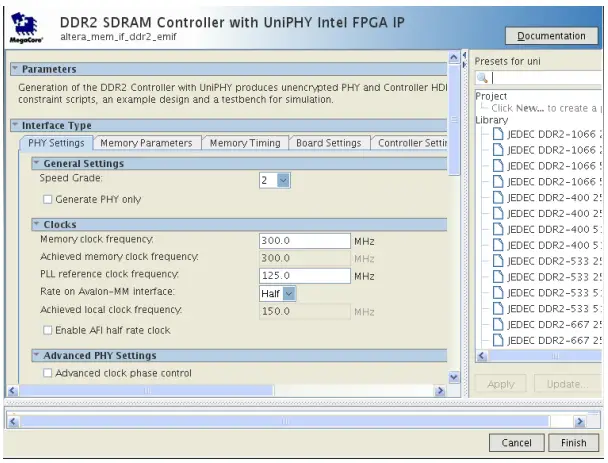Switch to the Memory Parameters tab
Image resolution: width=608 pixels, height=463 pixels.
pyautogui.click(x=147, y=143)
